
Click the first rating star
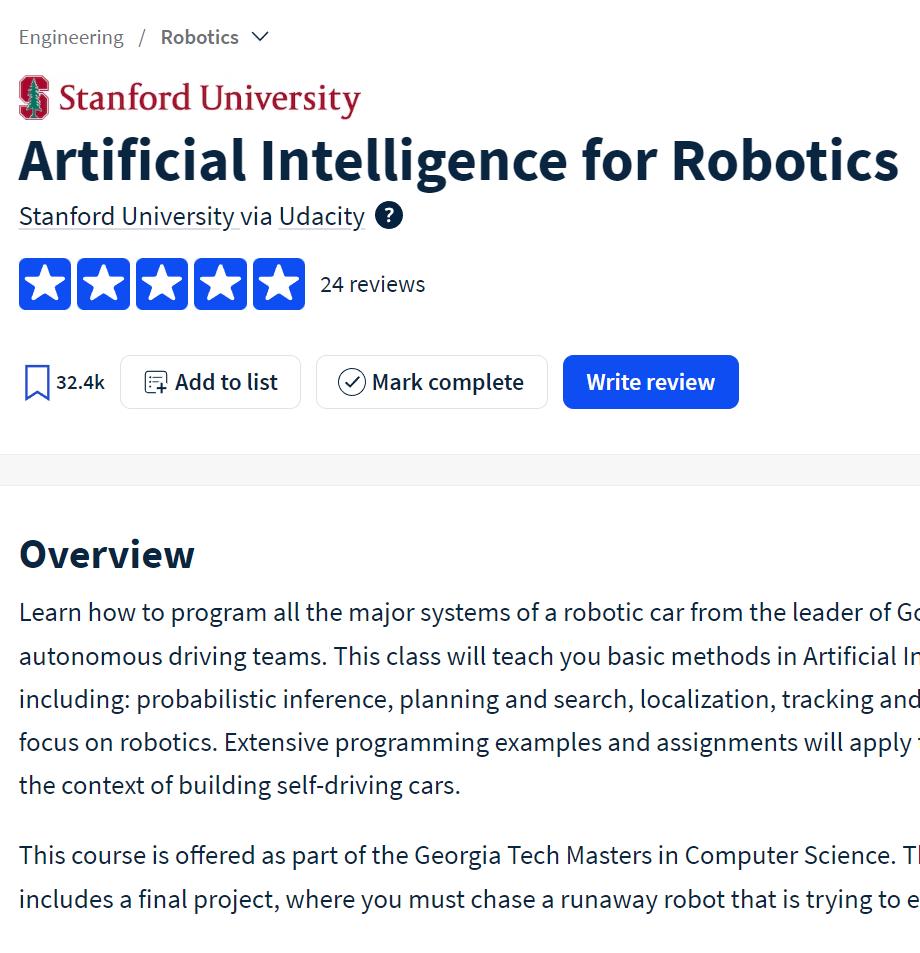click(45, 284)
